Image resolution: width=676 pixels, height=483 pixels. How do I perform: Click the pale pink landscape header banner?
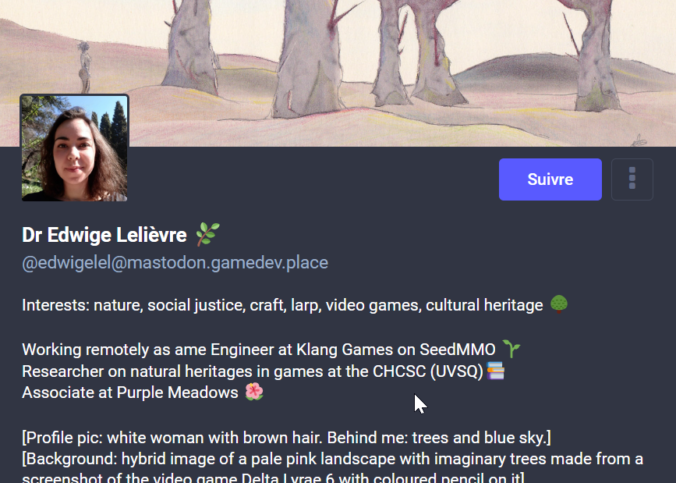click(338, 73)
